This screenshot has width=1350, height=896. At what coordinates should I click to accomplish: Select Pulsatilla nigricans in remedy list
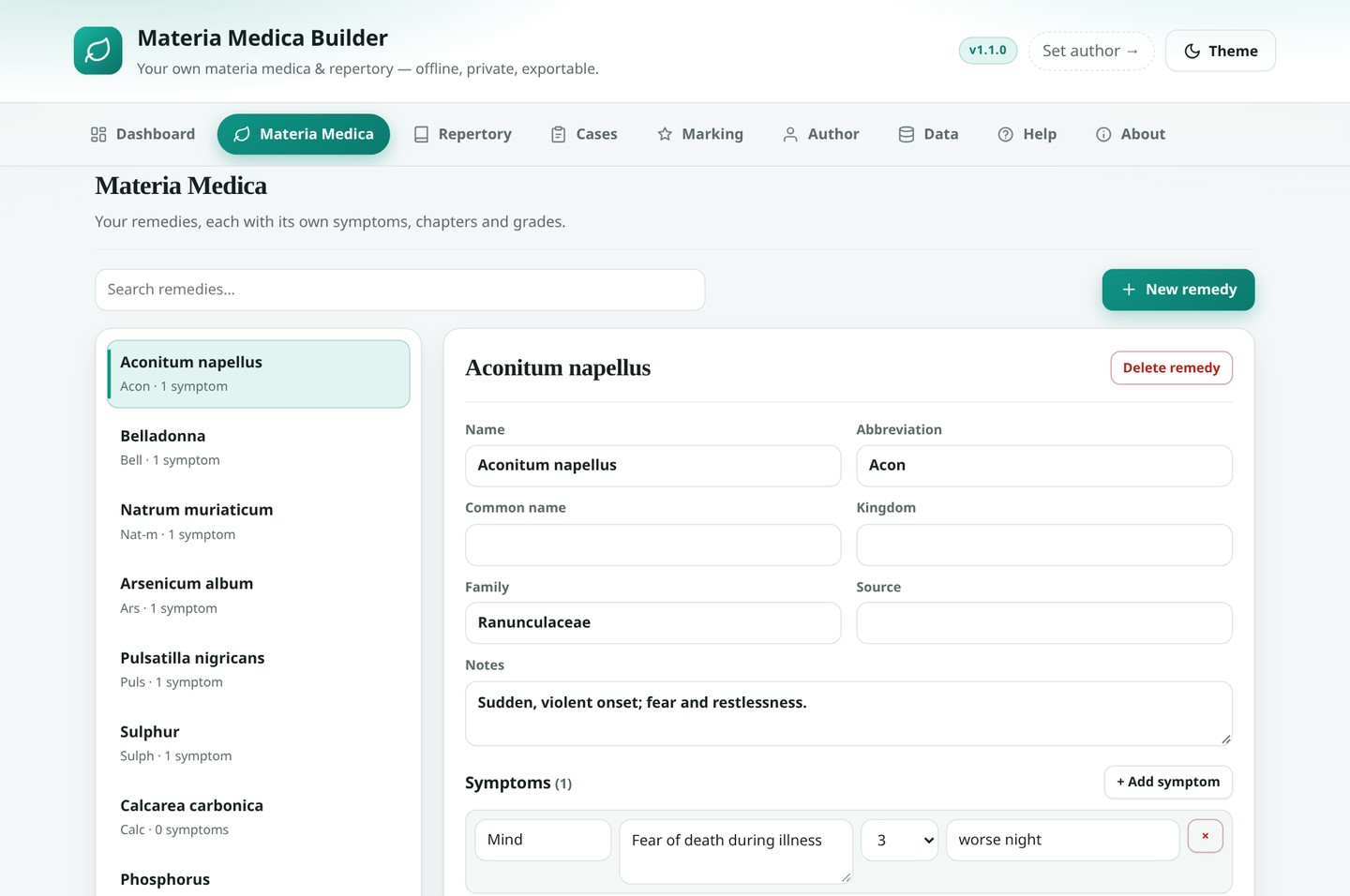pos(259,669)
